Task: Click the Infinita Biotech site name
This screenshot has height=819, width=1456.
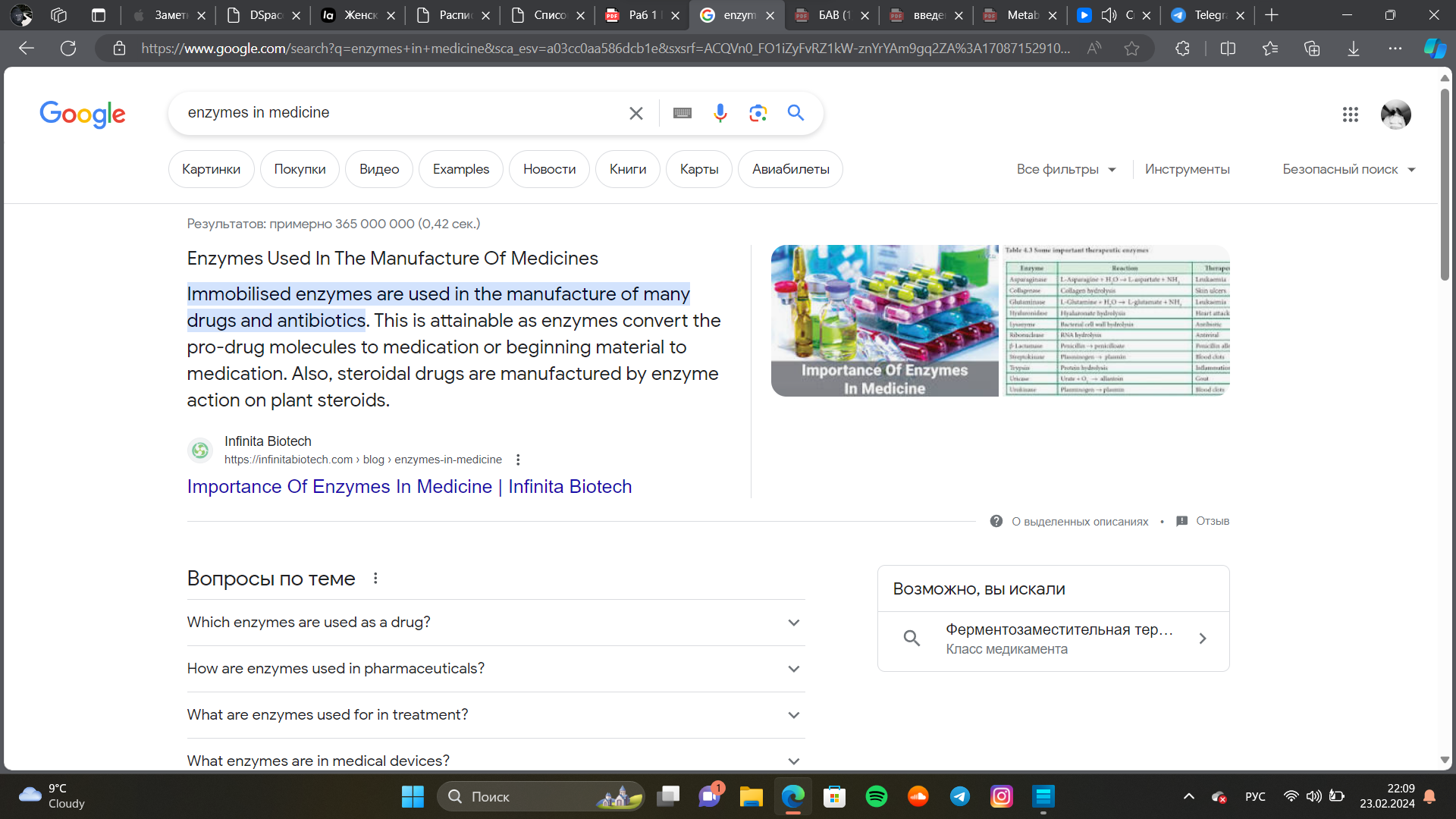Action: 268,441
